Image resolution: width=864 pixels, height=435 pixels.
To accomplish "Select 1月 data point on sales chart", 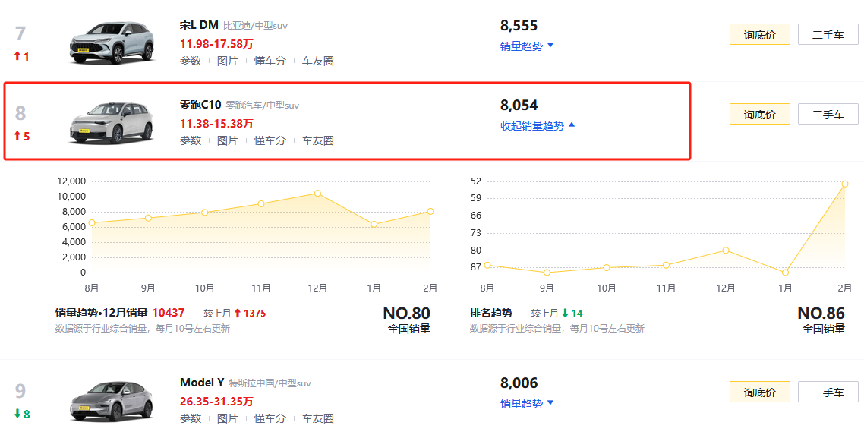I will click(x=374, y=224).
